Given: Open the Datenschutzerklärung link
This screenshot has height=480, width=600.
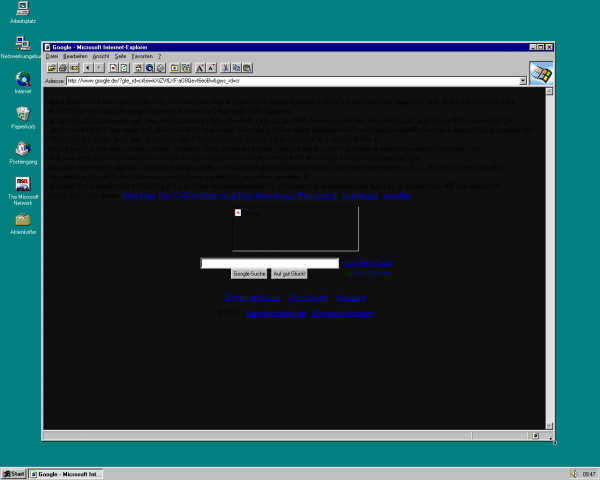Looking at the screenshot, I should [276, 313].
